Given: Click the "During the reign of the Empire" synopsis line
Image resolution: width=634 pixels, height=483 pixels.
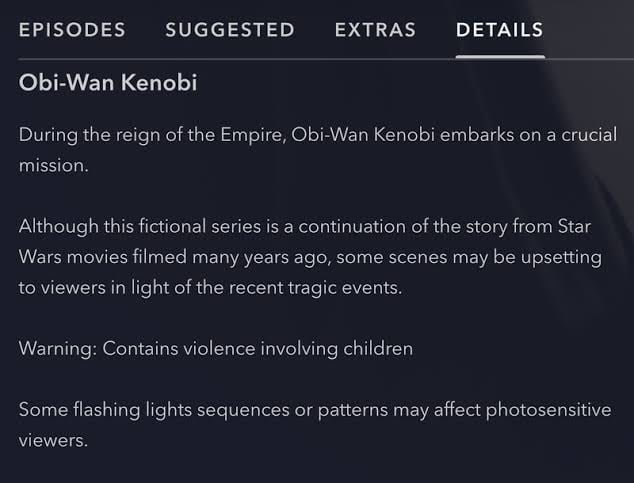Looking at the screenshot, I should click(318, 135).
